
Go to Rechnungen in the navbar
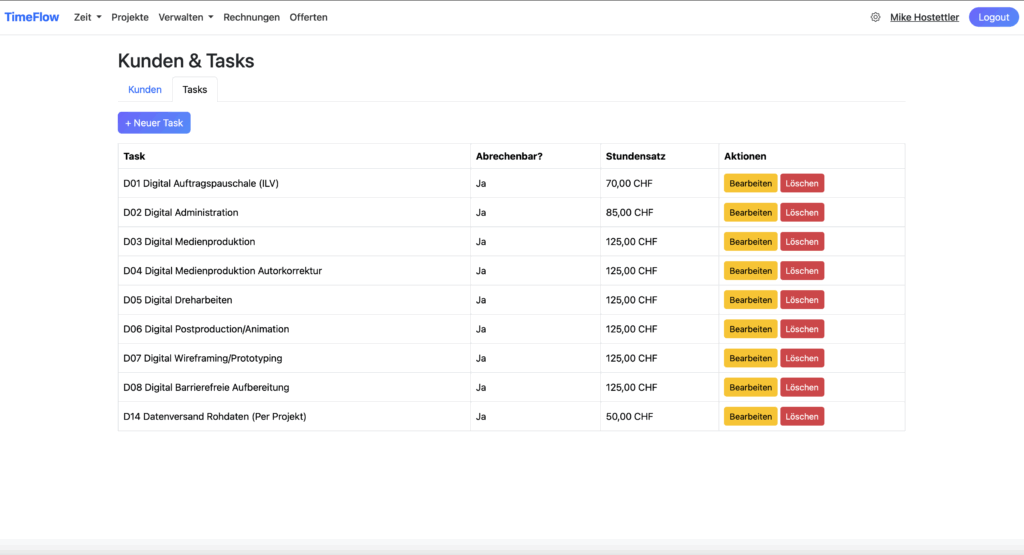click(251, 17)
